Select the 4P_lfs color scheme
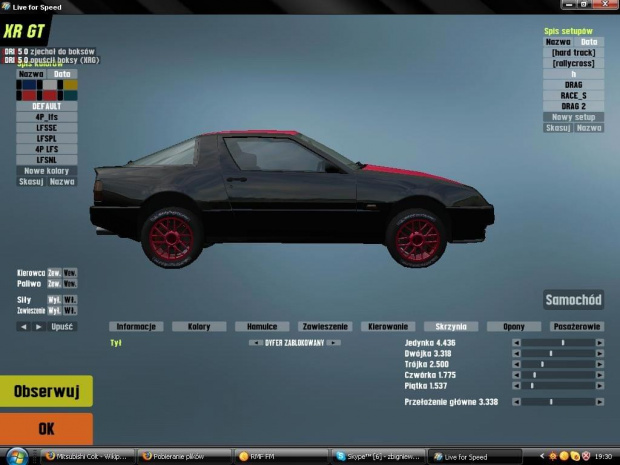The height and width of the screenshot is (465, 620). tap(47, 117)
